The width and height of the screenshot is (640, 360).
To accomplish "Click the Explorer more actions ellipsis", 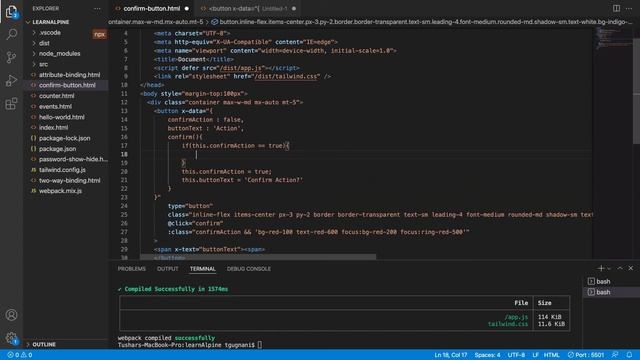I will (97, 9).
